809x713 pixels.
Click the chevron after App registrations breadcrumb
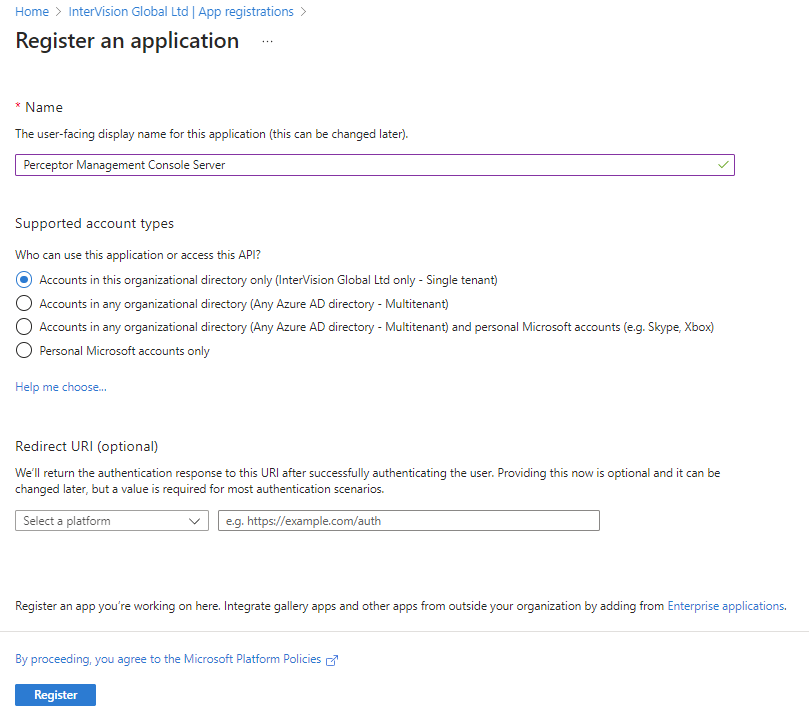pos(303,12)
